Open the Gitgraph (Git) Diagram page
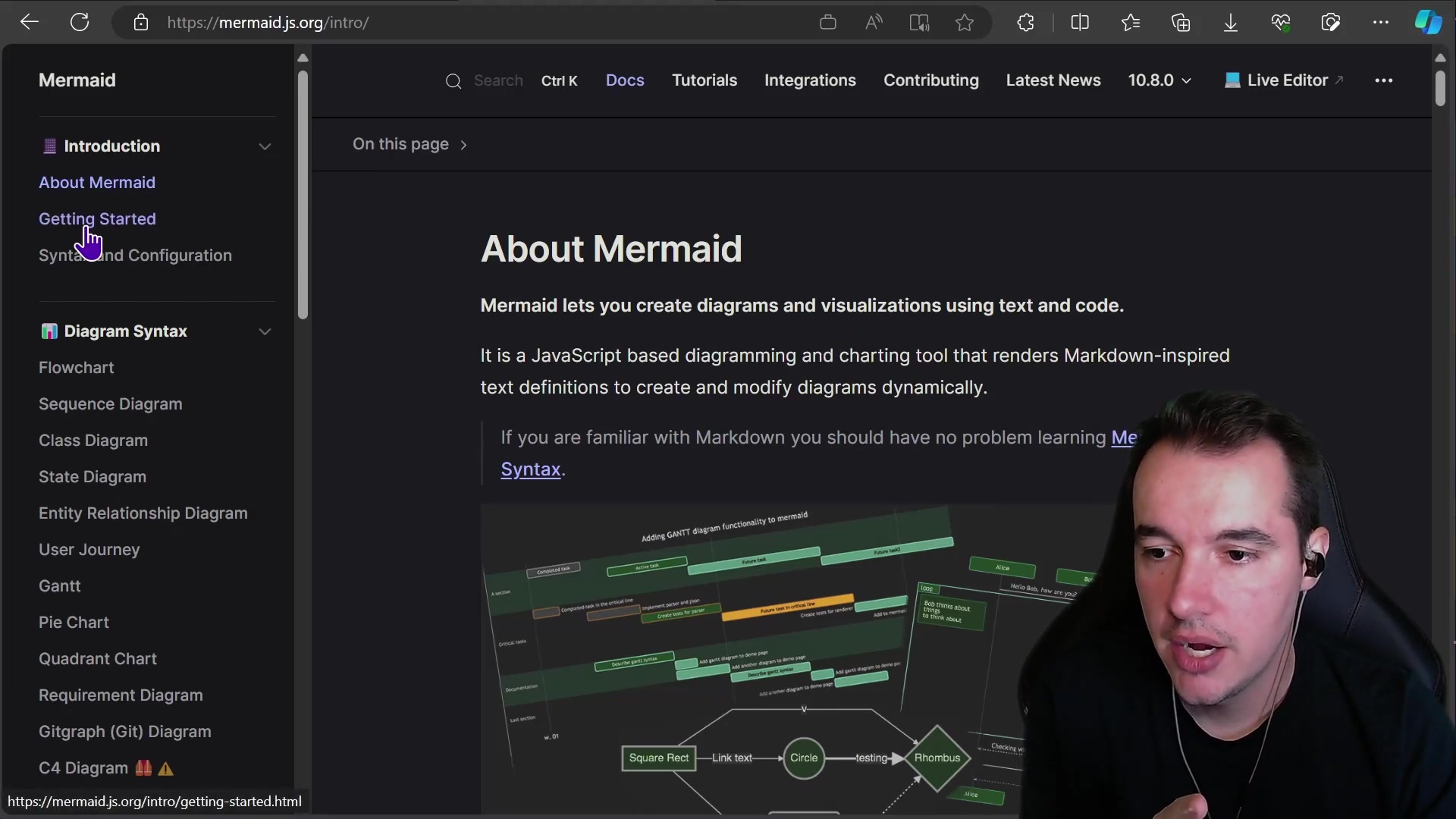 click(x=125, y=732)
